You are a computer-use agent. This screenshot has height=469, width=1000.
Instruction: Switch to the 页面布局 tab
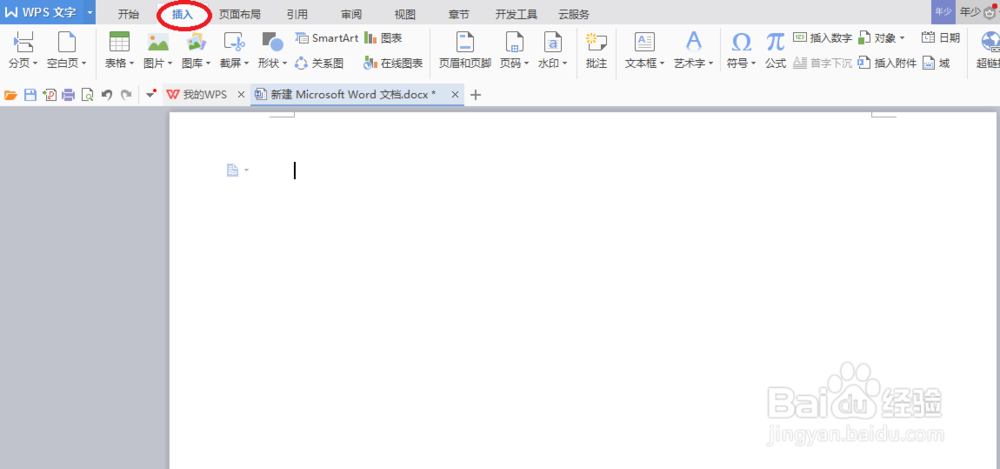239,14
